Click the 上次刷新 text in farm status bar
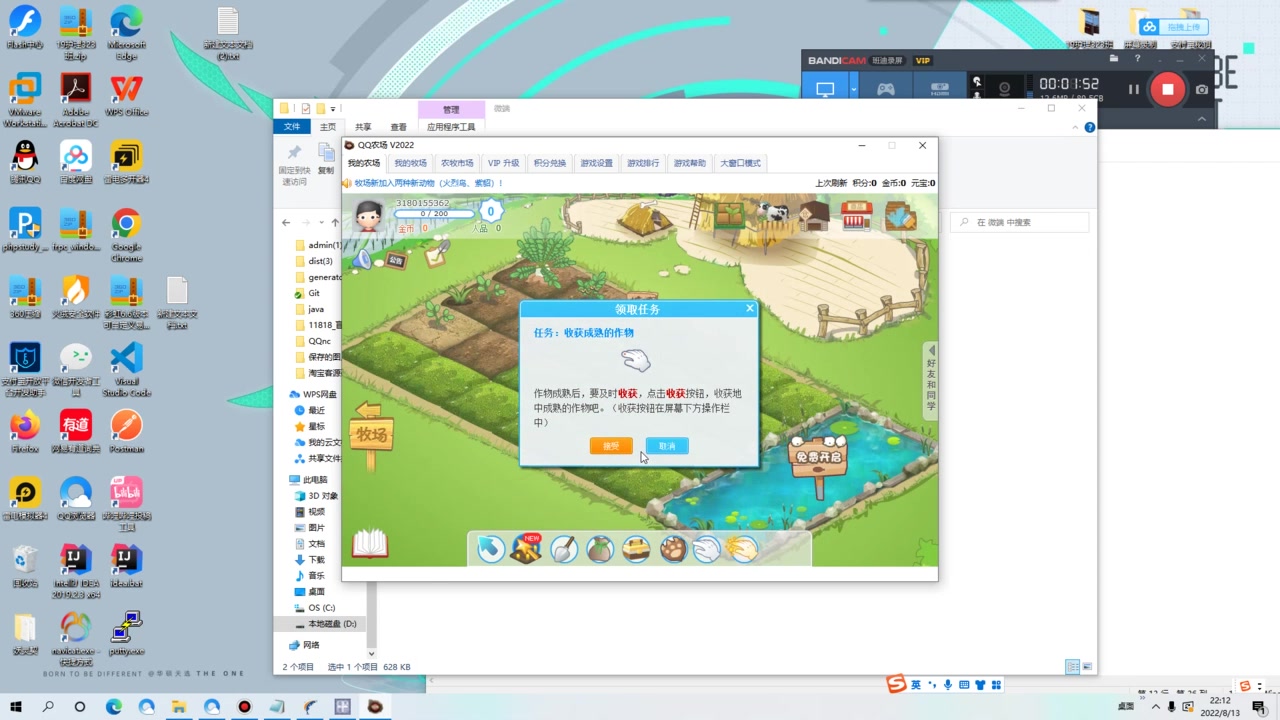Viewport: 1280px width, 720px height. [831, 183]
